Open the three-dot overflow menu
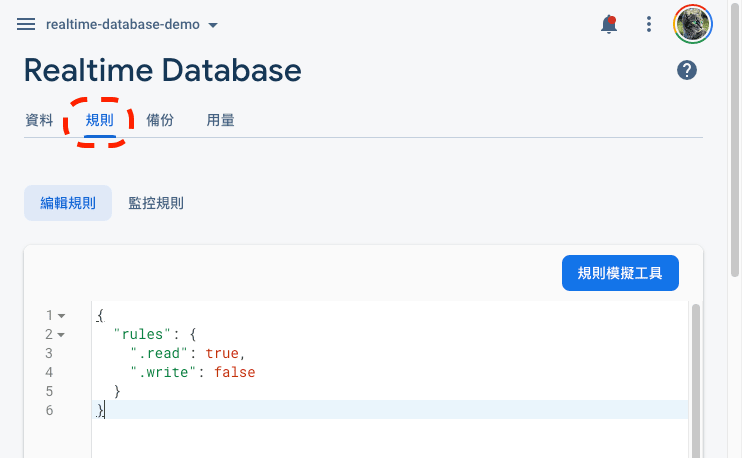Image resolution: width=742 pixels, height=458 pixels. 649,24
